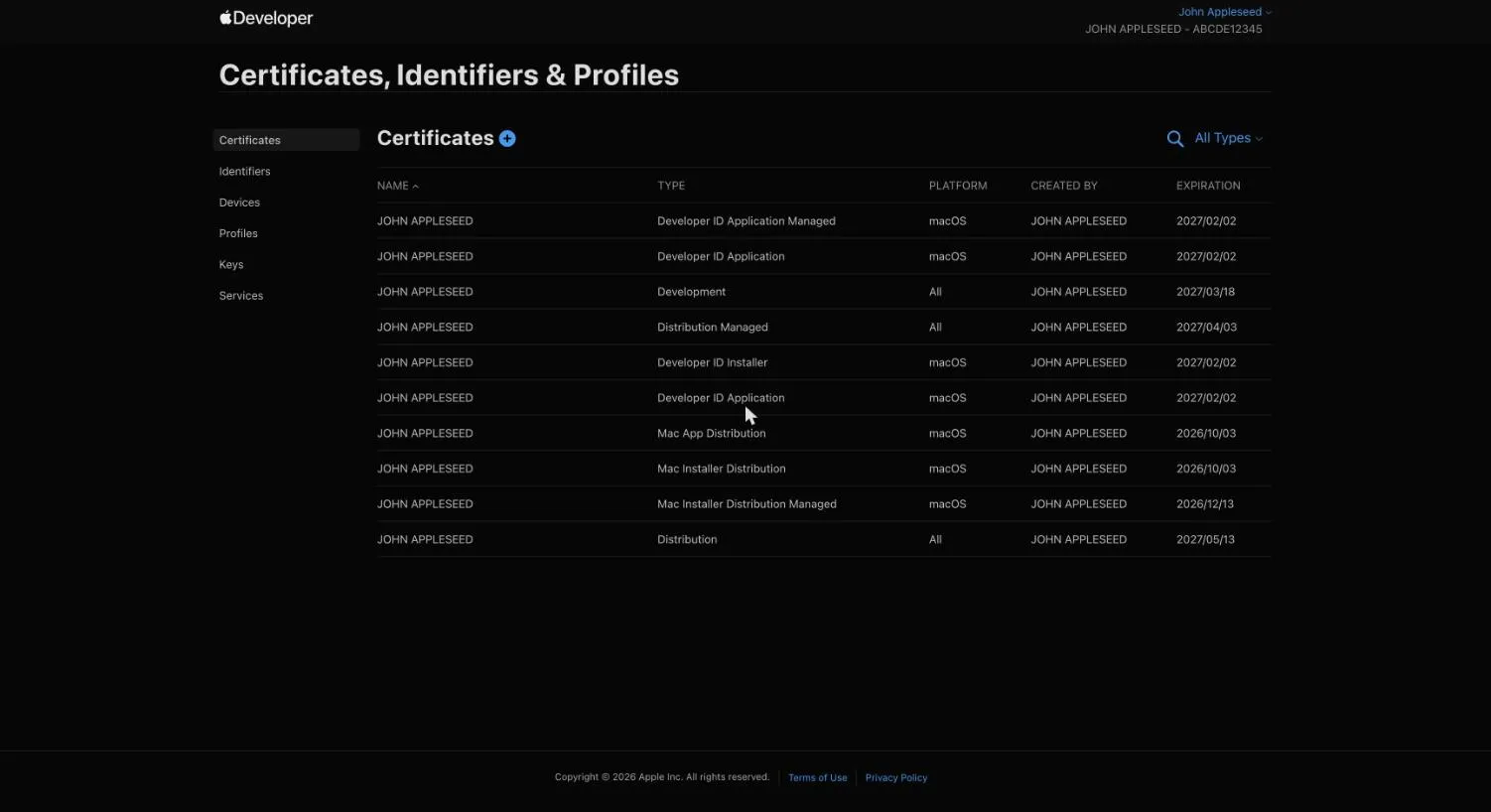Click the 2027/05/13 expiration date
1491x812 pixels.
[1205, 540]
